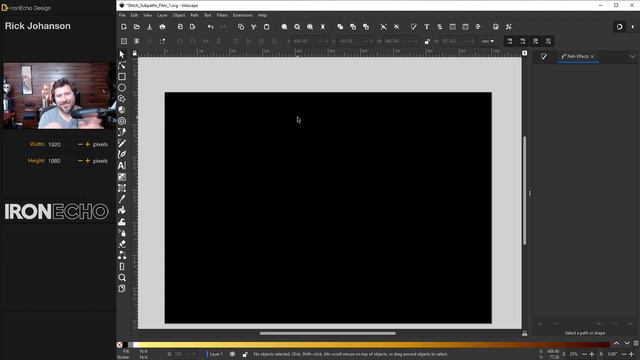Click the Export icon
Viewport: 640px width, 360px height.
coord(193,27)
